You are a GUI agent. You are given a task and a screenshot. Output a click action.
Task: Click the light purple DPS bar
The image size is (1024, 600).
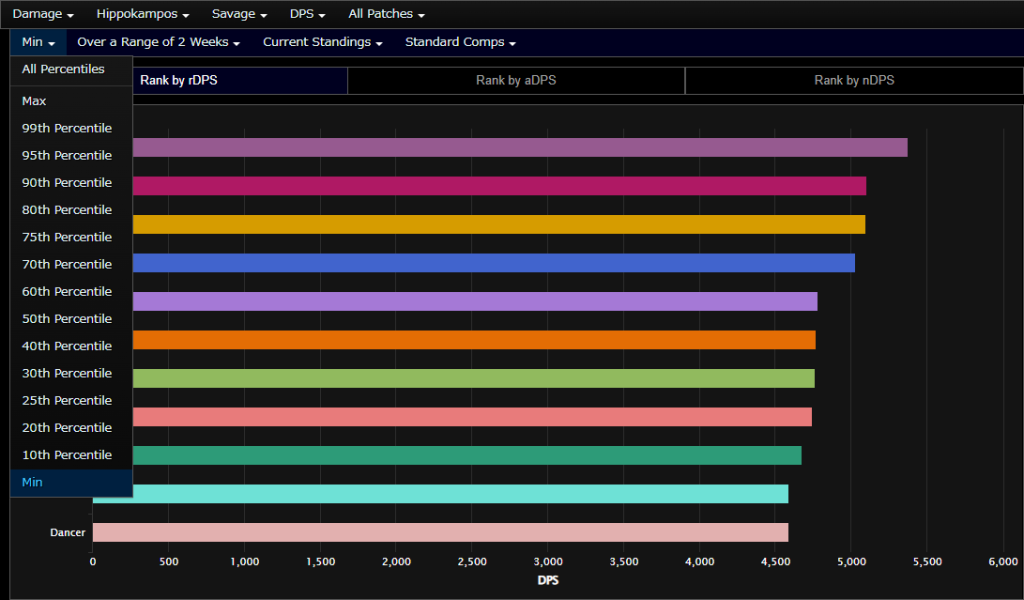click(475, 302)
